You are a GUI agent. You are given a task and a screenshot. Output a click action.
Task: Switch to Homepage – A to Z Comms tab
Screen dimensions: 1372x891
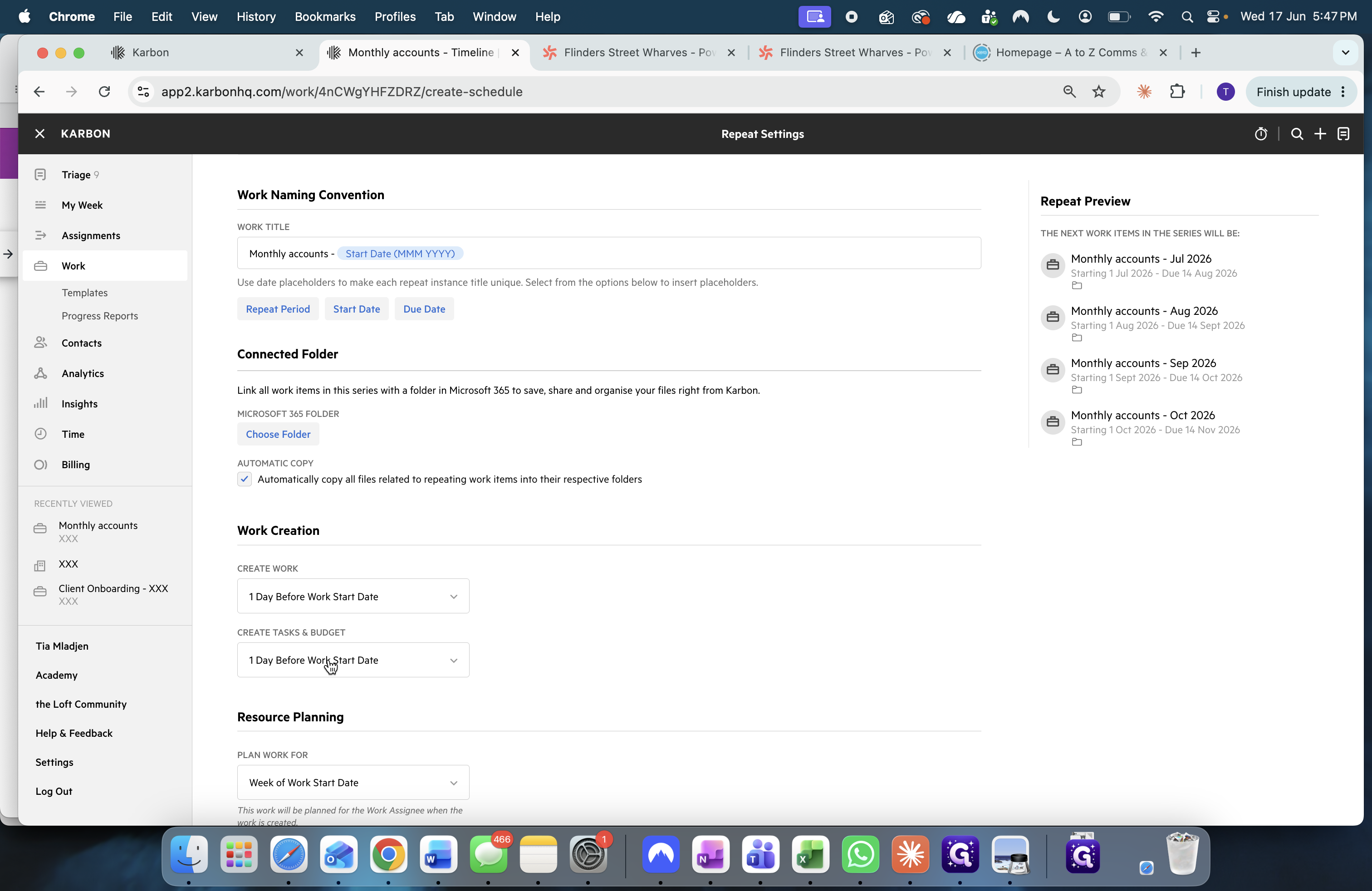click(x=1070, y=53)
